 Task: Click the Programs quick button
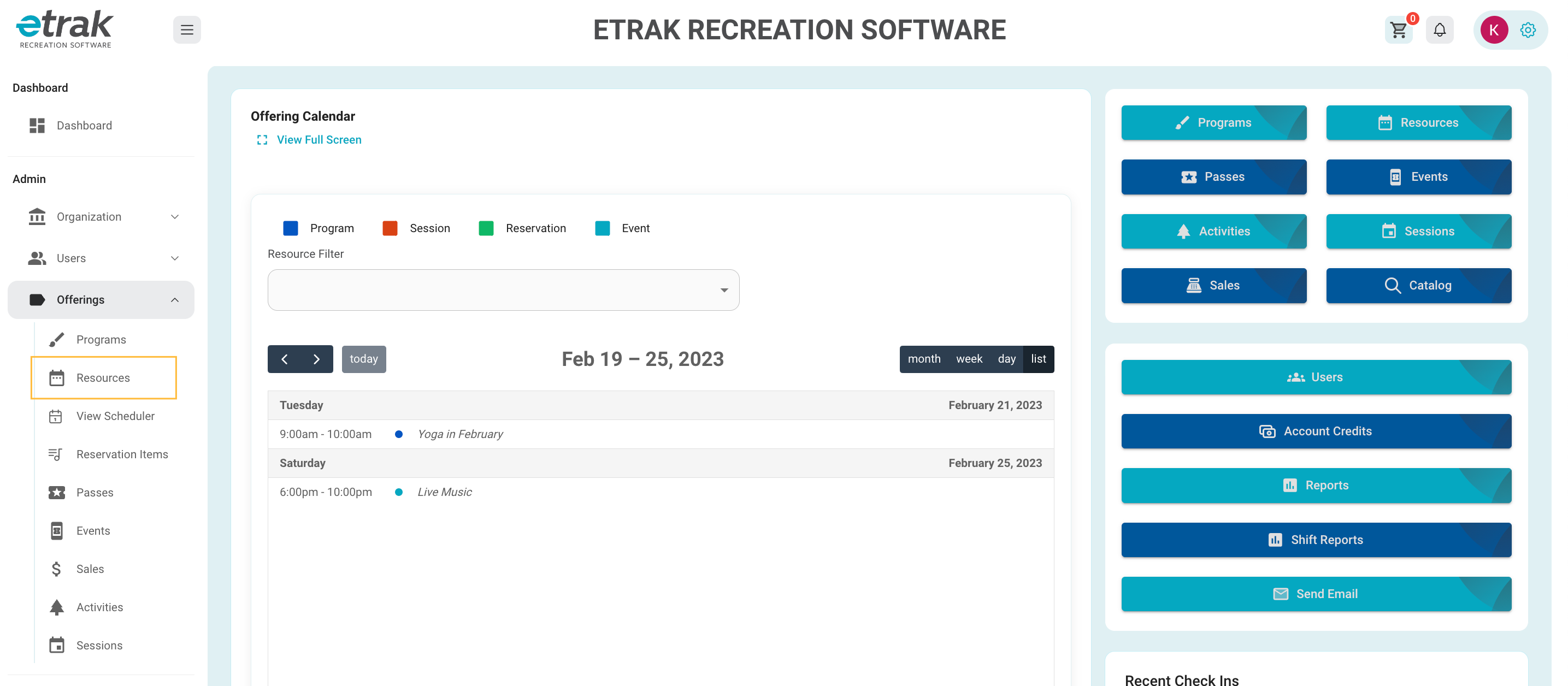coord(1214,123)
